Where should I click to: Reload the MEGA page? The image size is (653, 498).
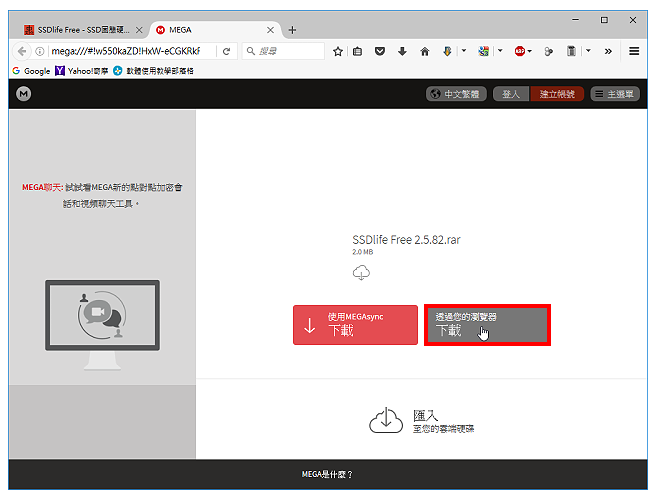click(x=227, y=51)
